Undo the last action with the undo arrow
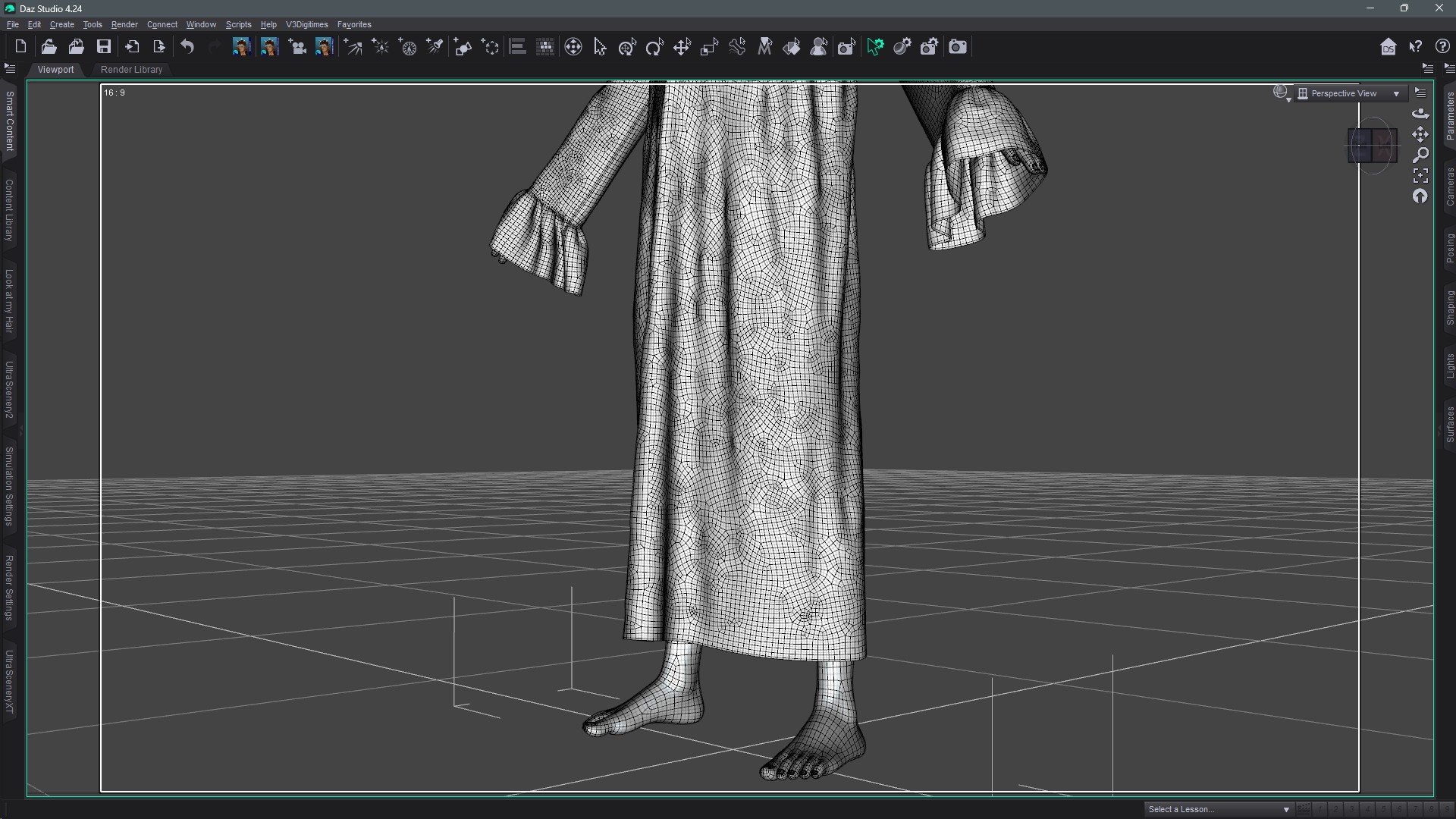The height and width of the screenshot is (819, 1456). [187, 47]
